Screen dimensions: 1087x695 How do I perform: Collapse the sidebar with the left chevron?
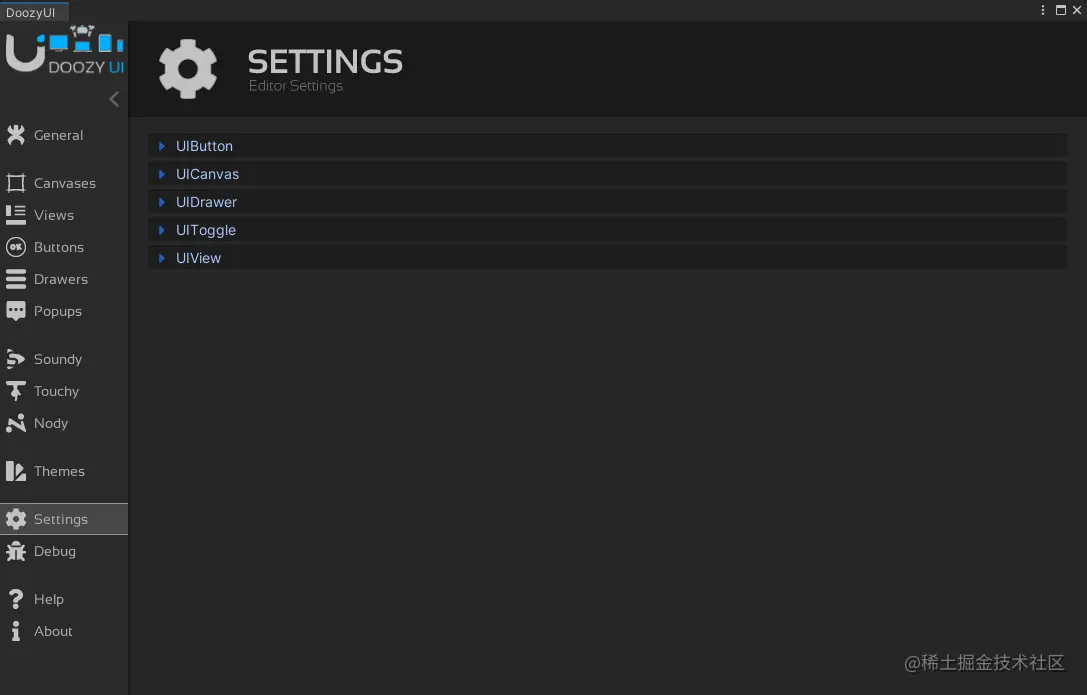coord(114,99)
